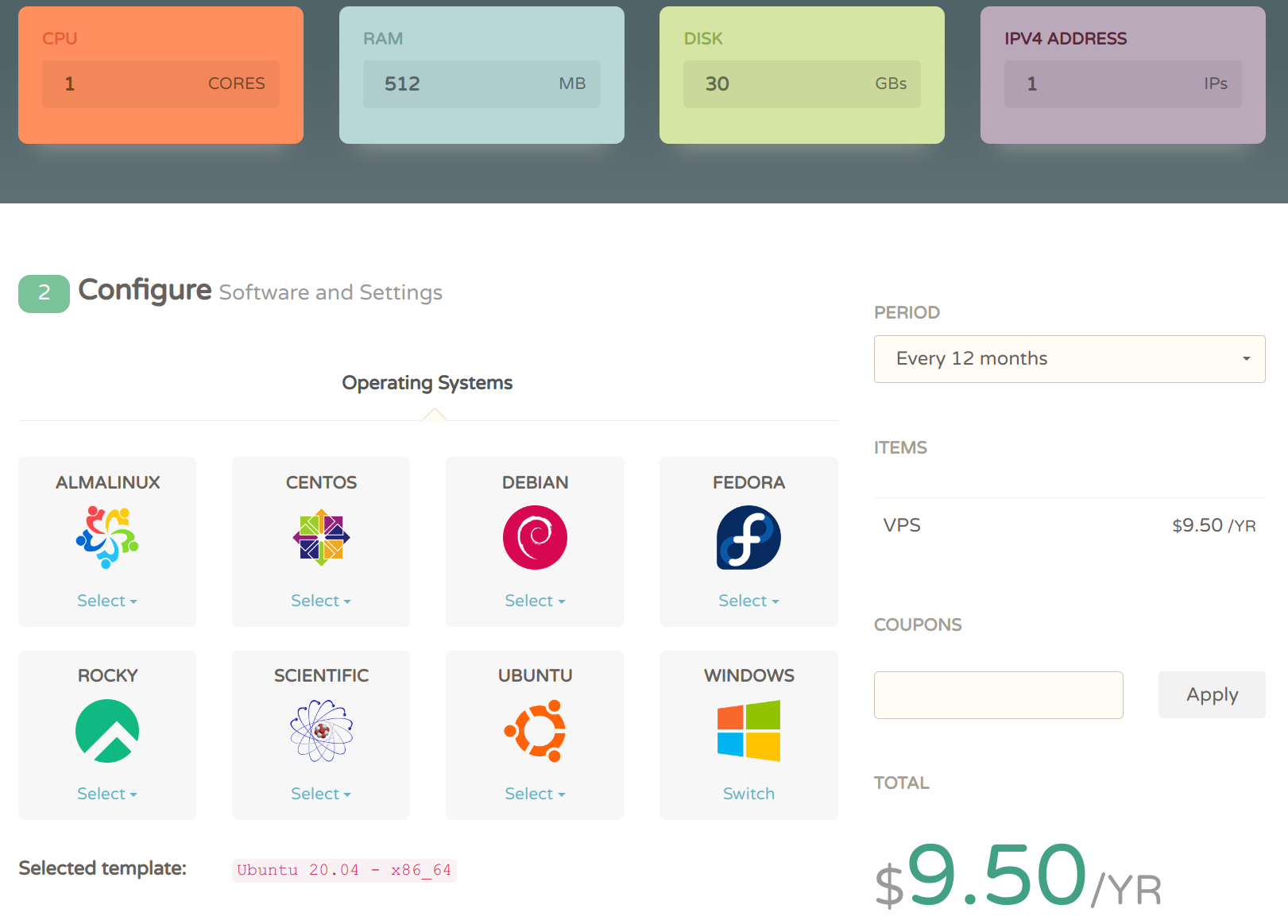Click the UBUNTU card title
1288x924 pixels.
(535, 675)
